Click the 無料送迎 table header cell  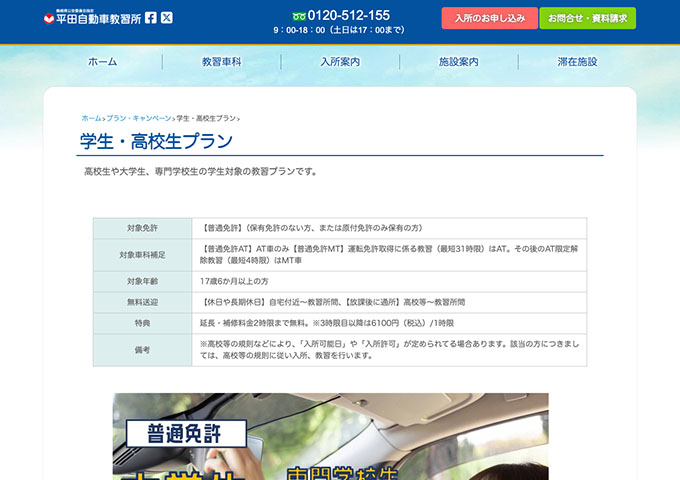point(143,302)
